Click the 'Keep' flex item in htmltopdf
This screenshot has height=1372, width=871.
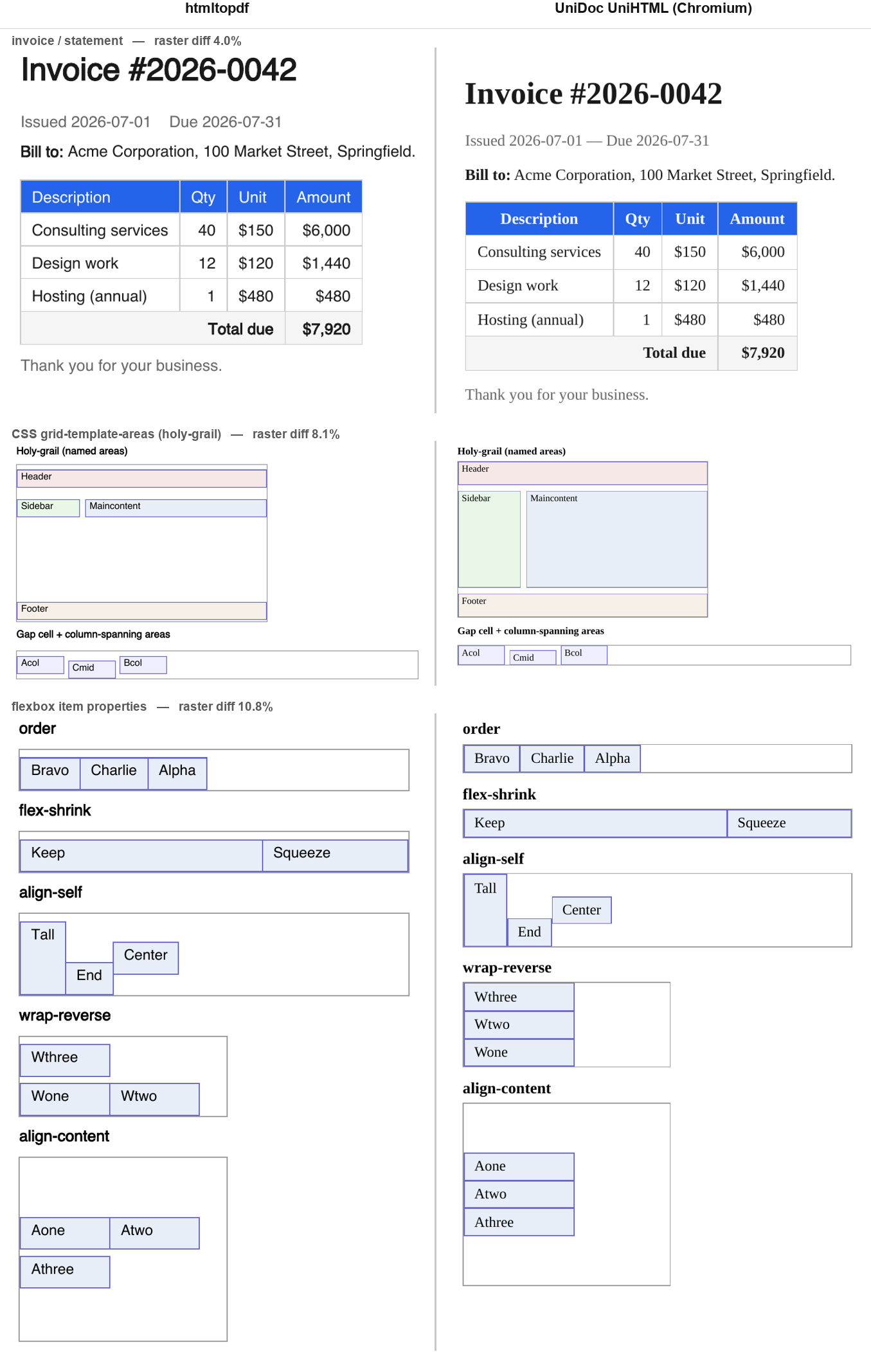141,855
